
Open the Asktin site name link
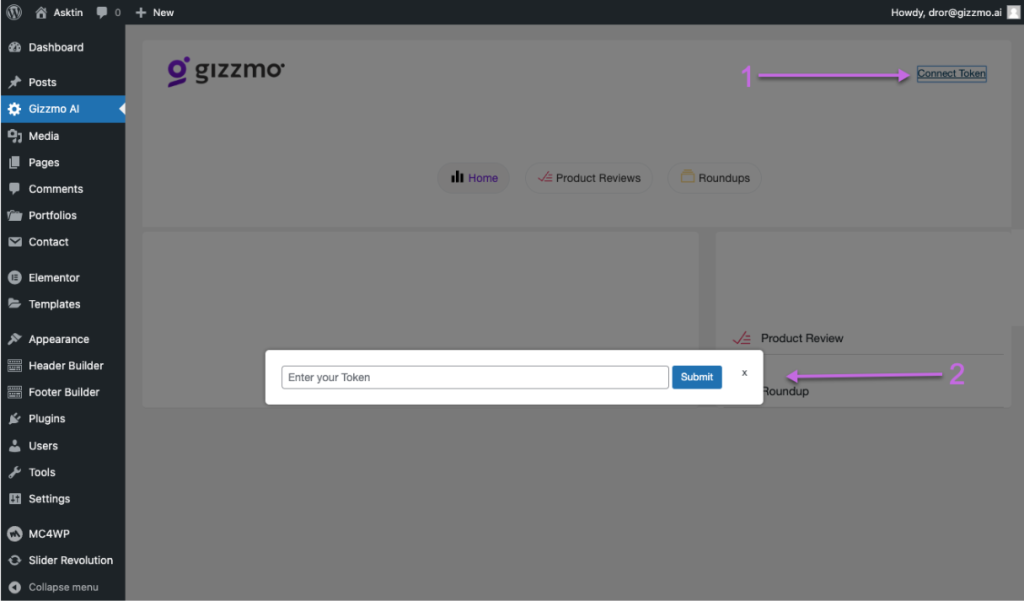coord(67,13)
